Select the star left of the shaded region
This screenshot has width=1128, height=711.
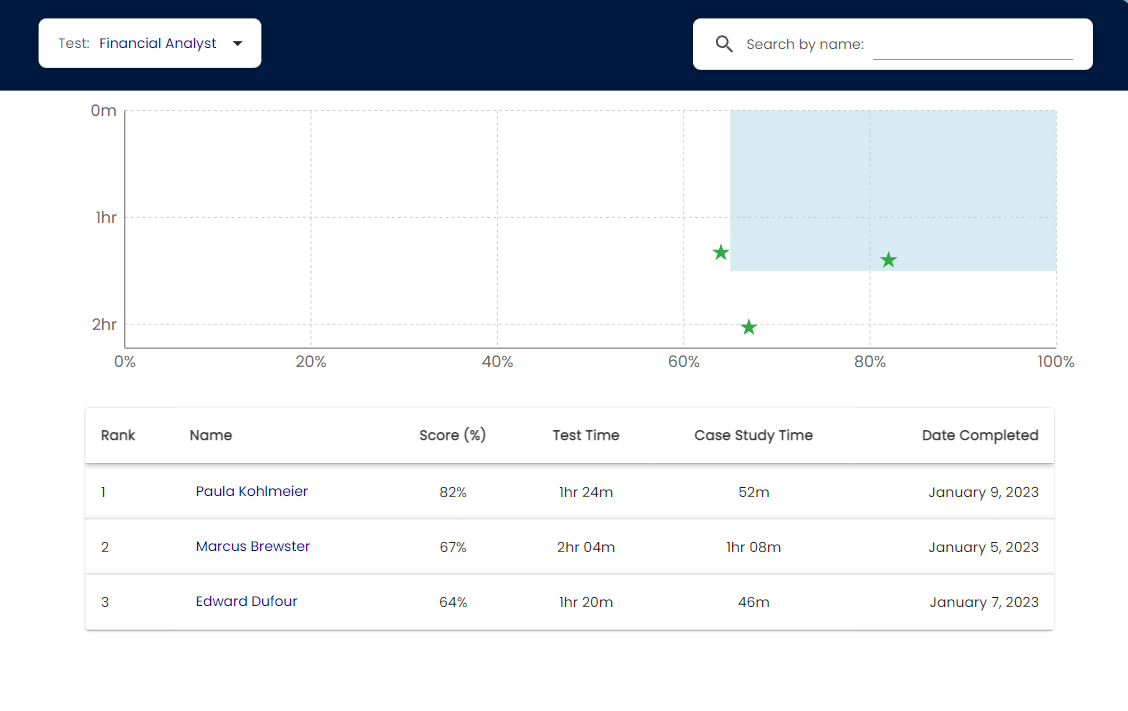(720, 252)
